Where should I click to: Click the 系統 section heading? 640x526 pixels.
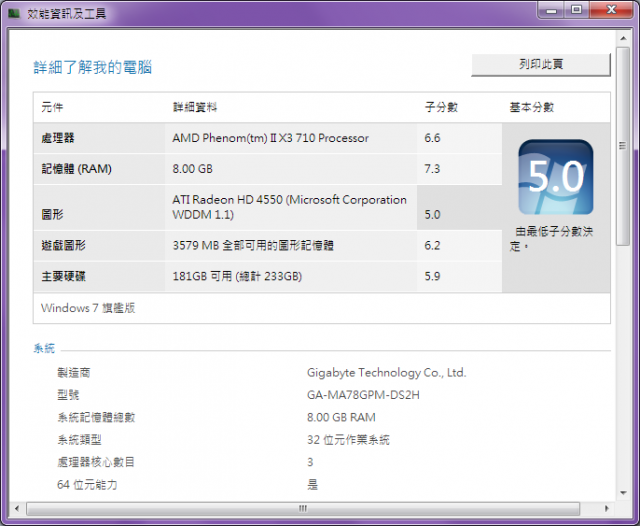[44, 348]
